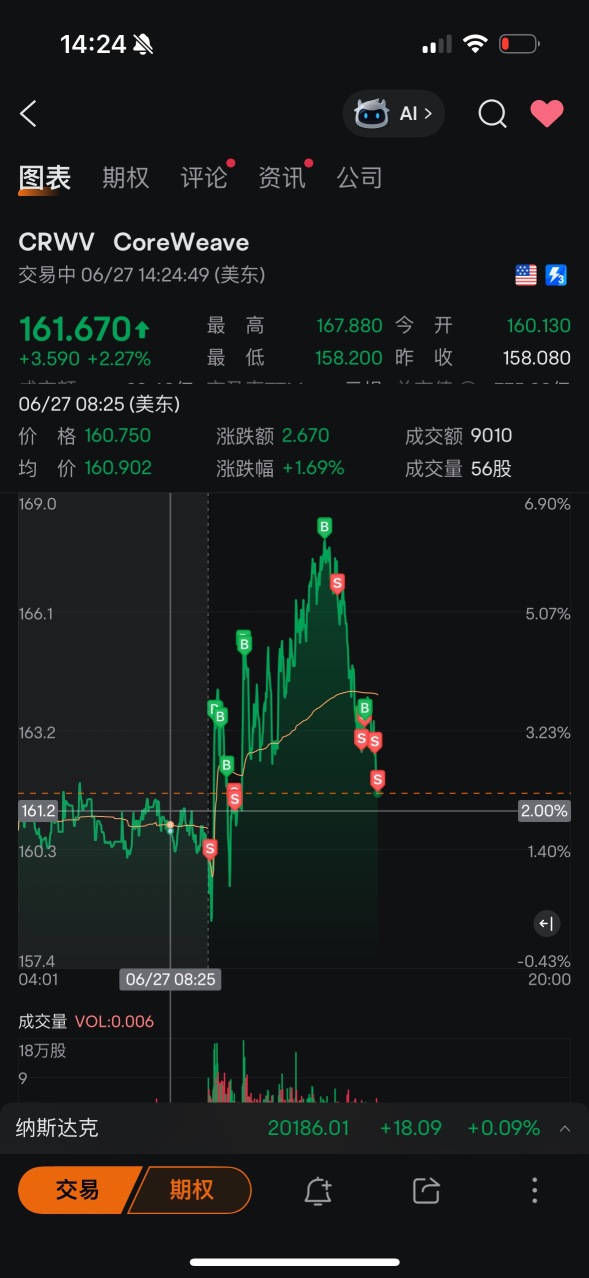Tap the 成交量 VOL indicator label
The height and width of the screenshot is (1278, 589).
pos(87,1021)
